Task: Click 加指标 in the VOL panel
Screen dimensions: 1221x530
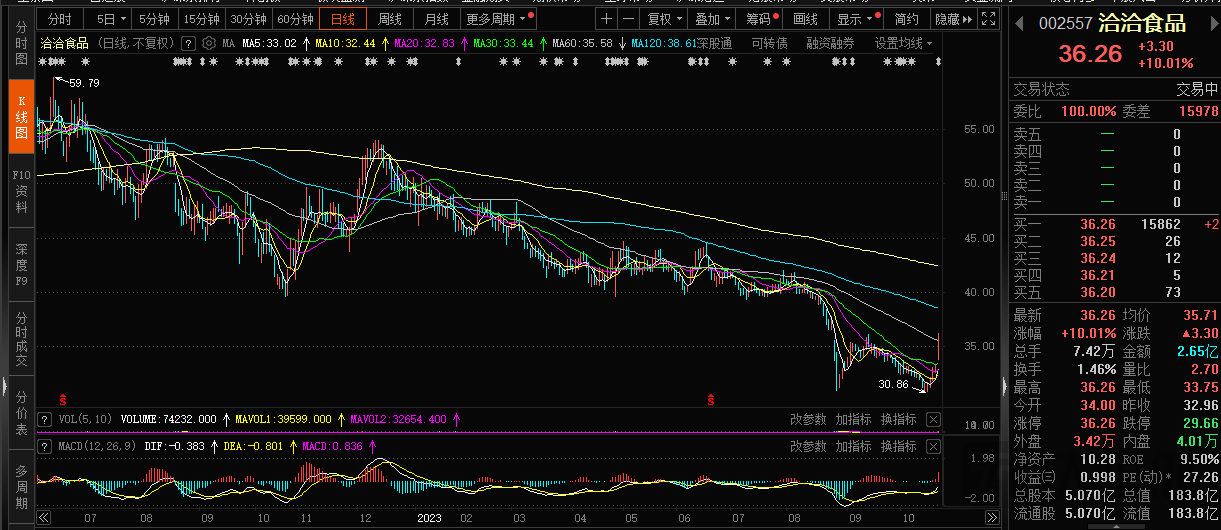Action: 853,419
